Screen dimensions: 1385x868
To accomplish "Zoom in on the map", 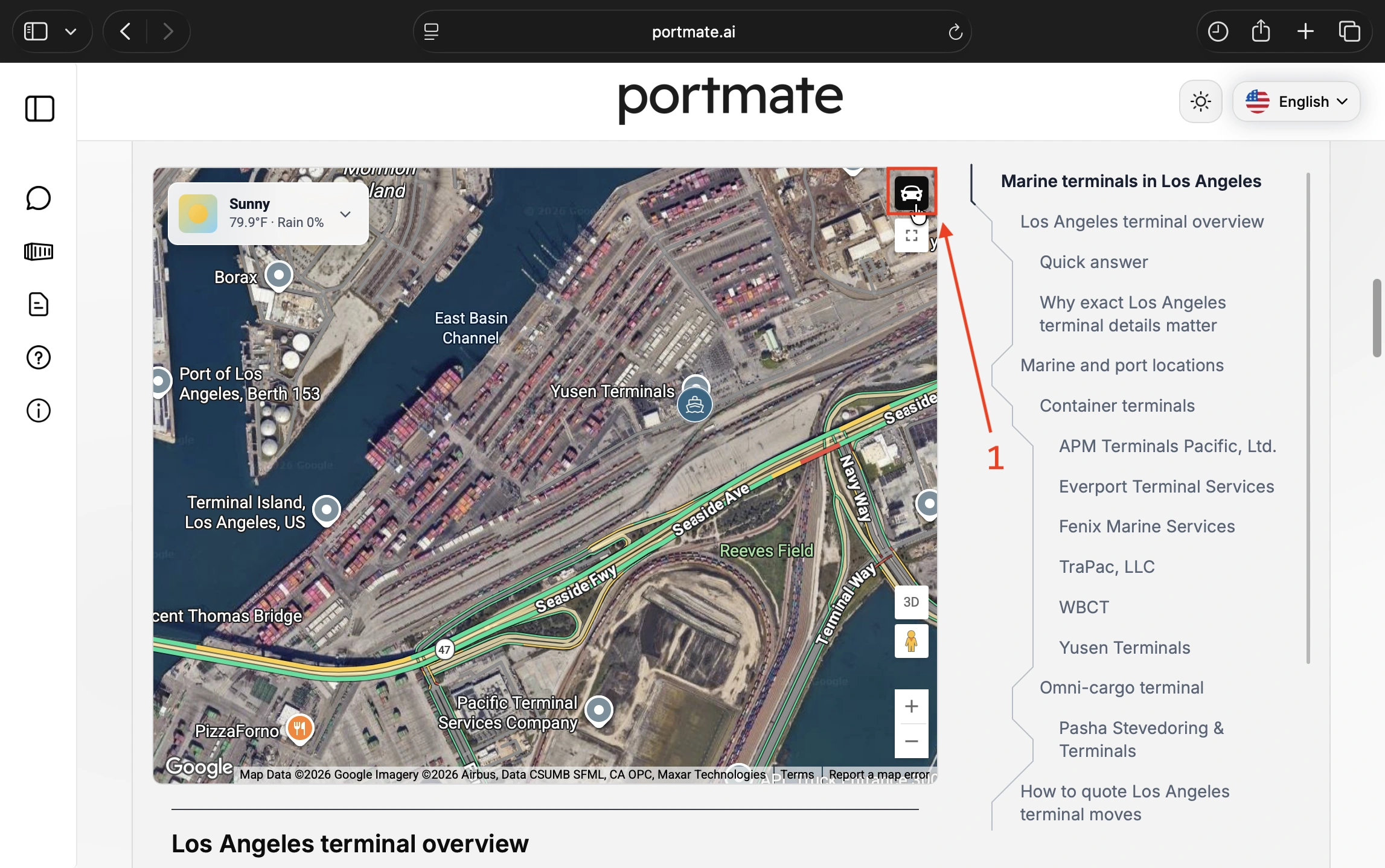I will click(911, 706).
